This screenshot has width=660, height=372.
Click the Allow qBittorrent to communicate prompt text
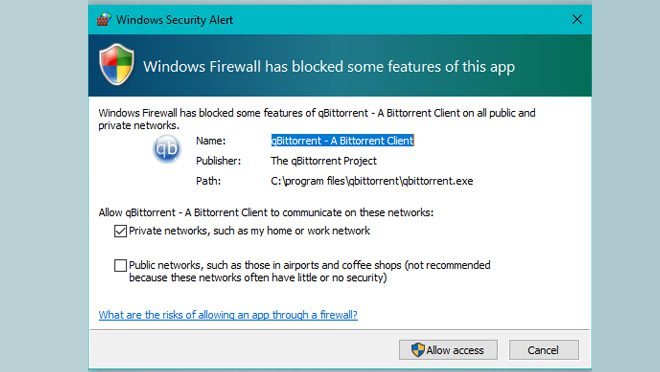[266, 213]
